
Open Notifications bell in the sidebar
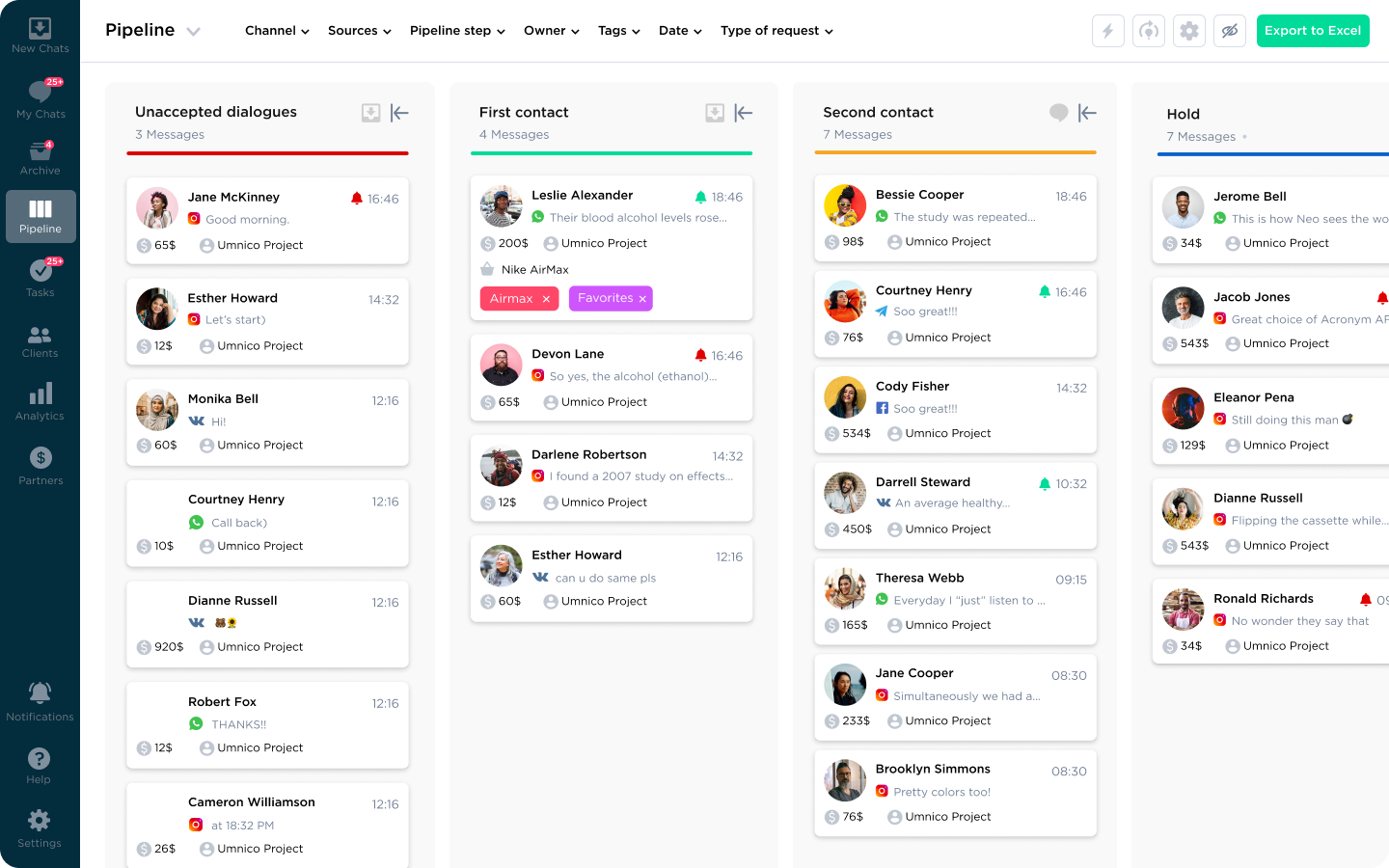[40, 701]
